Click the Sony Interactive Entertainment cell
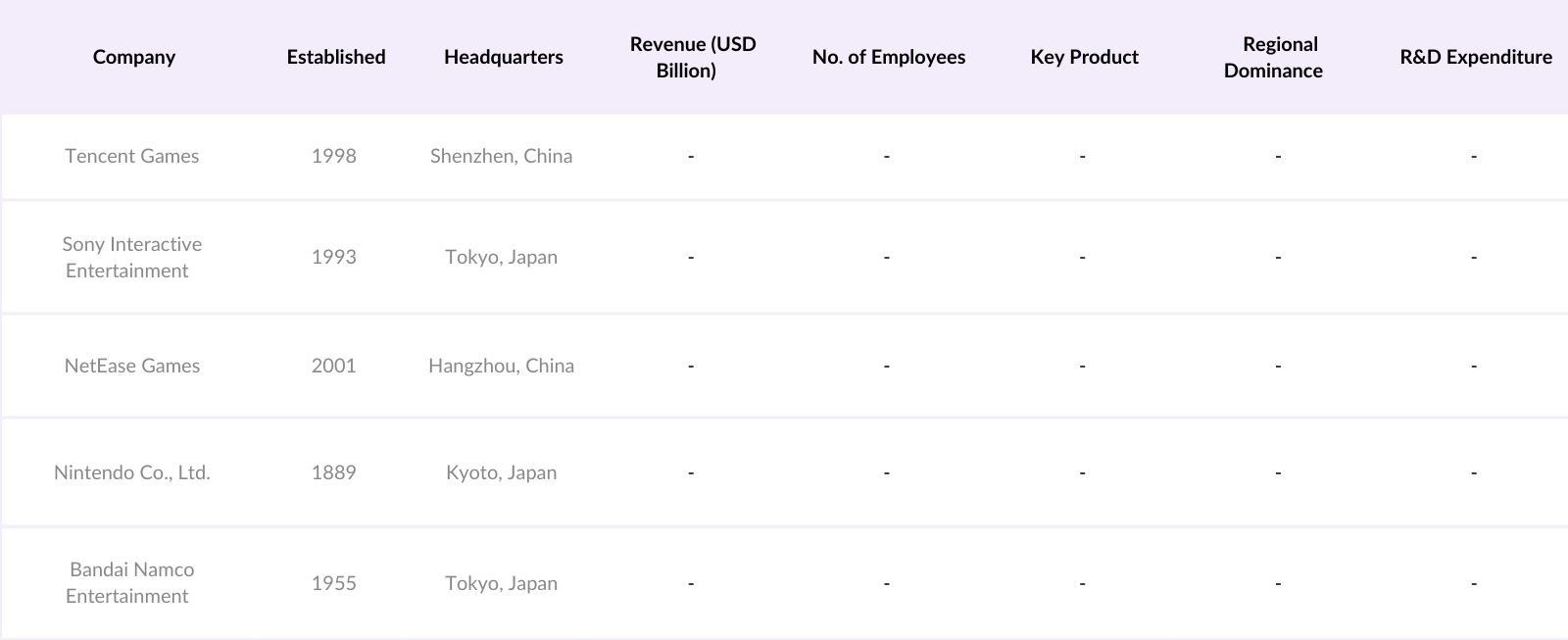Screen dimensions: 1568x640 pyautogui.click(x=131, y=257)
